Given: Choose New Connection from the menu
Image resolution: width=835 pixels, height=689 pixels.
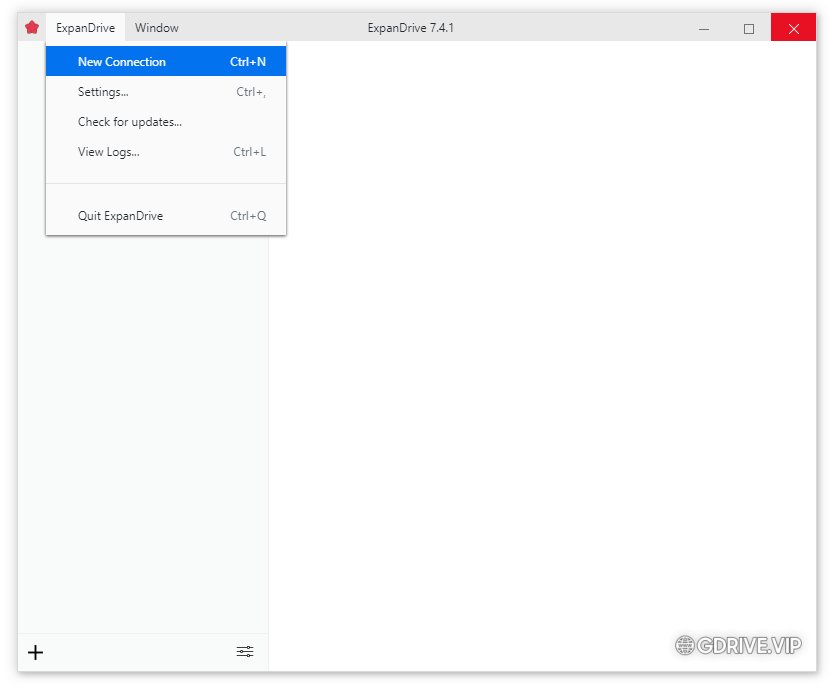Looking at the screenshot, I should pyautogui.click(x=166, y=61).
